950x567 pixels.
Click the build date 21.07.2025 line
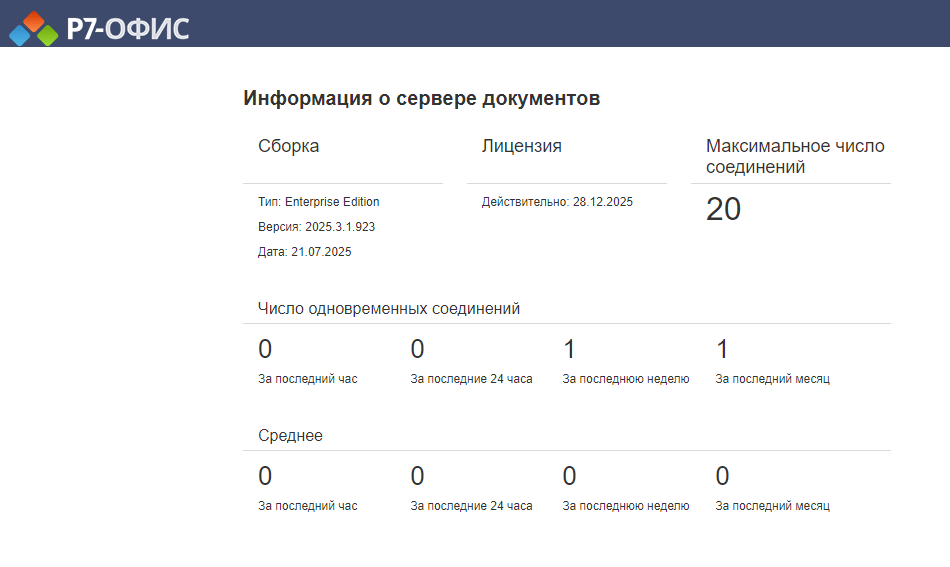point(304,252)
